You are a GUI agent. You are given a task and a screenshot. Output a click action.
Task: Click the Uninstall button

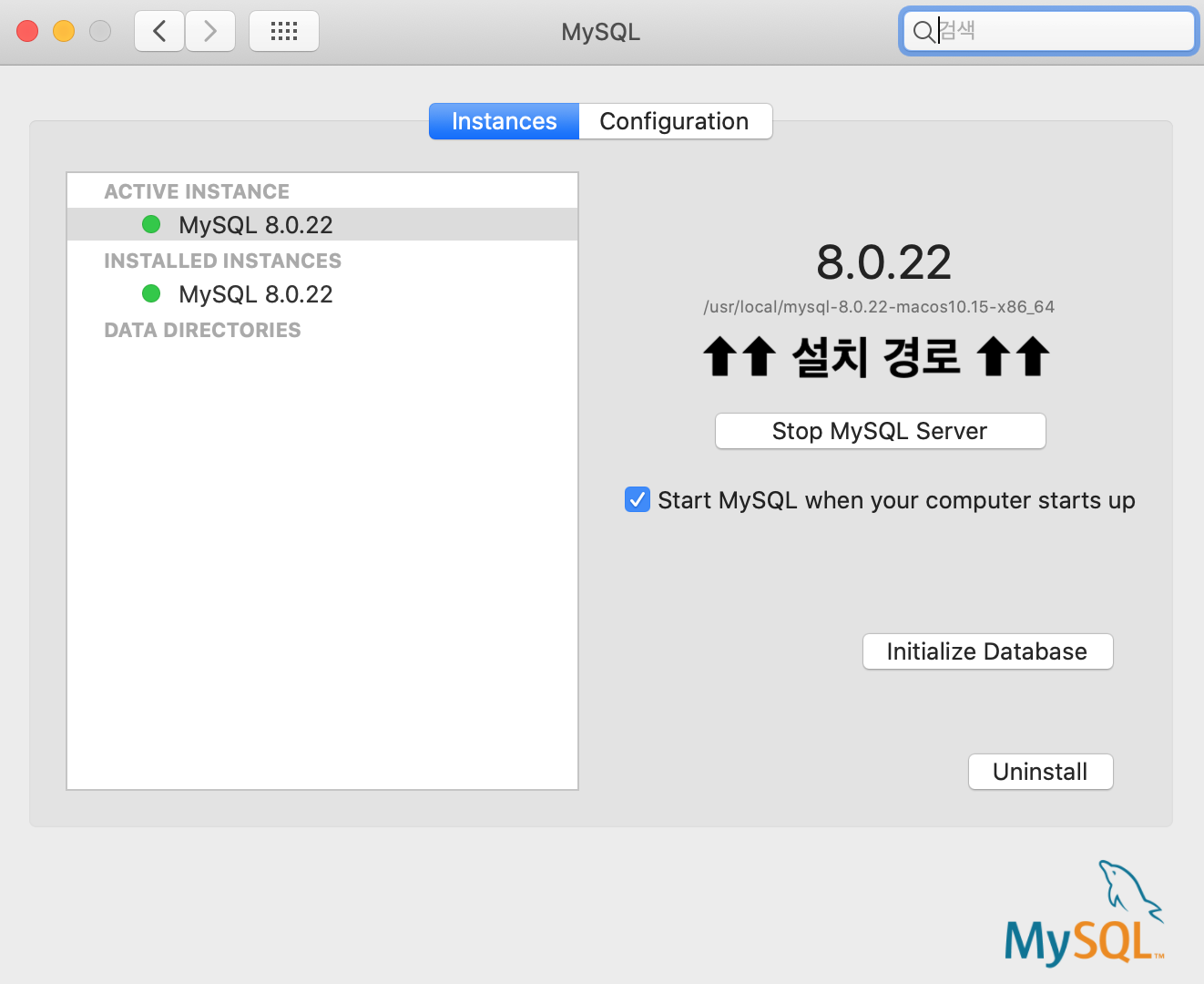tap(1040, 772)
